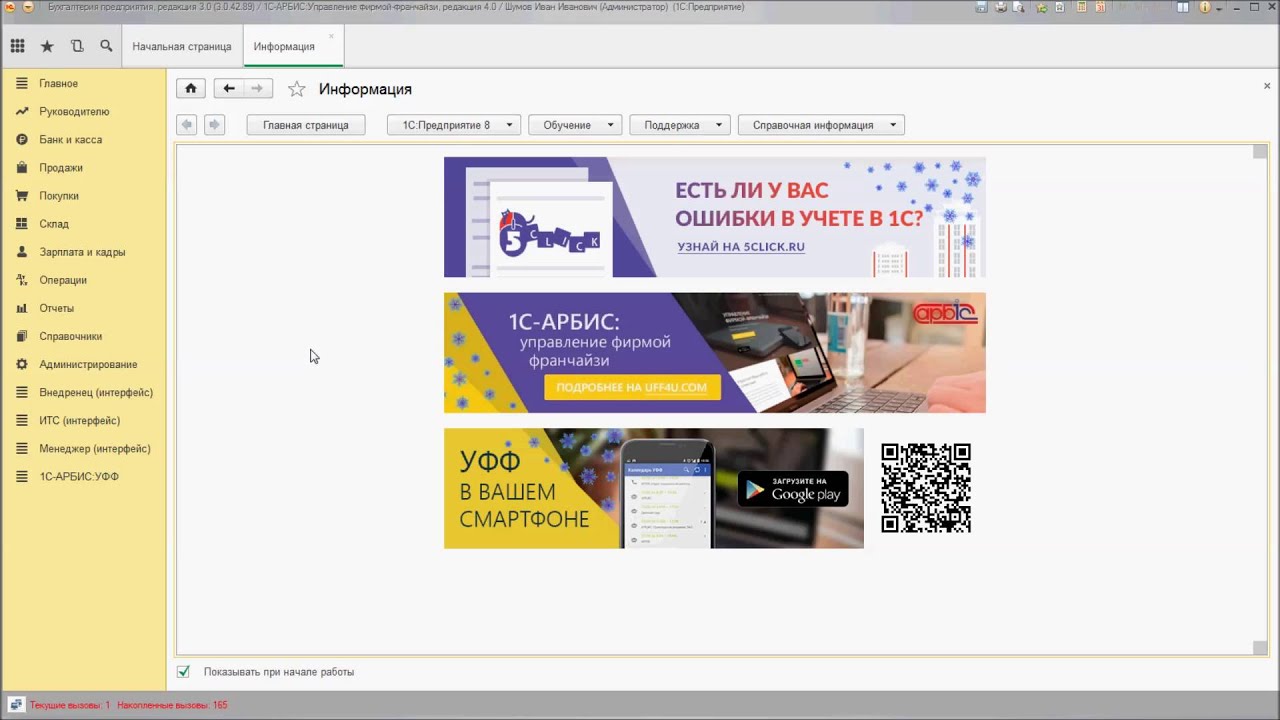Open the 5Click errors banner
Screen dimensions: 1280x720
(715, 217)
